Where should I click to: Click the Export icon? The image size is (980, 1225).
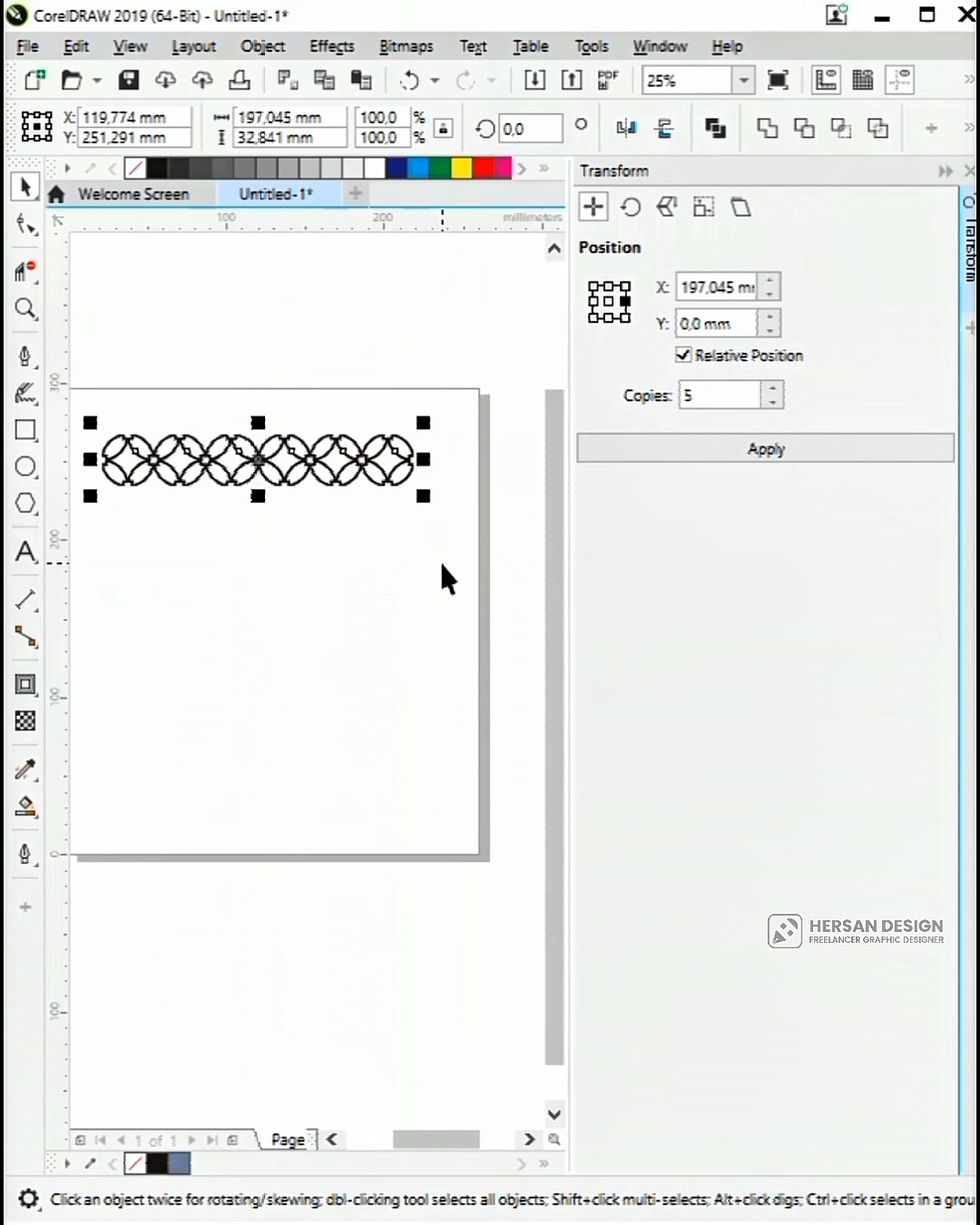tap(572, 80)
